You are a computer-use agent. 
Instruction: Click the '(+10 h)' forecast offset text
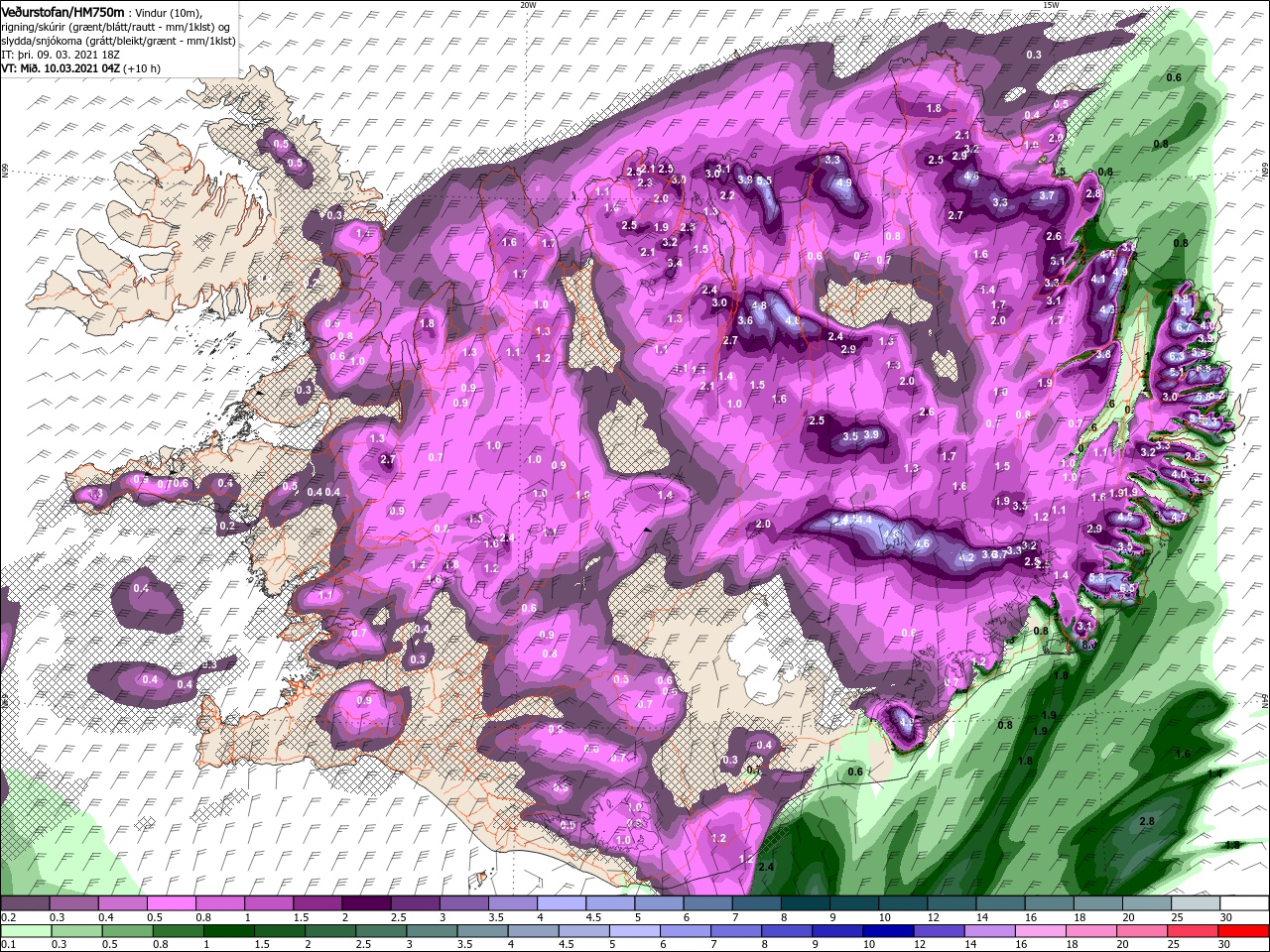tap(142, 67)
